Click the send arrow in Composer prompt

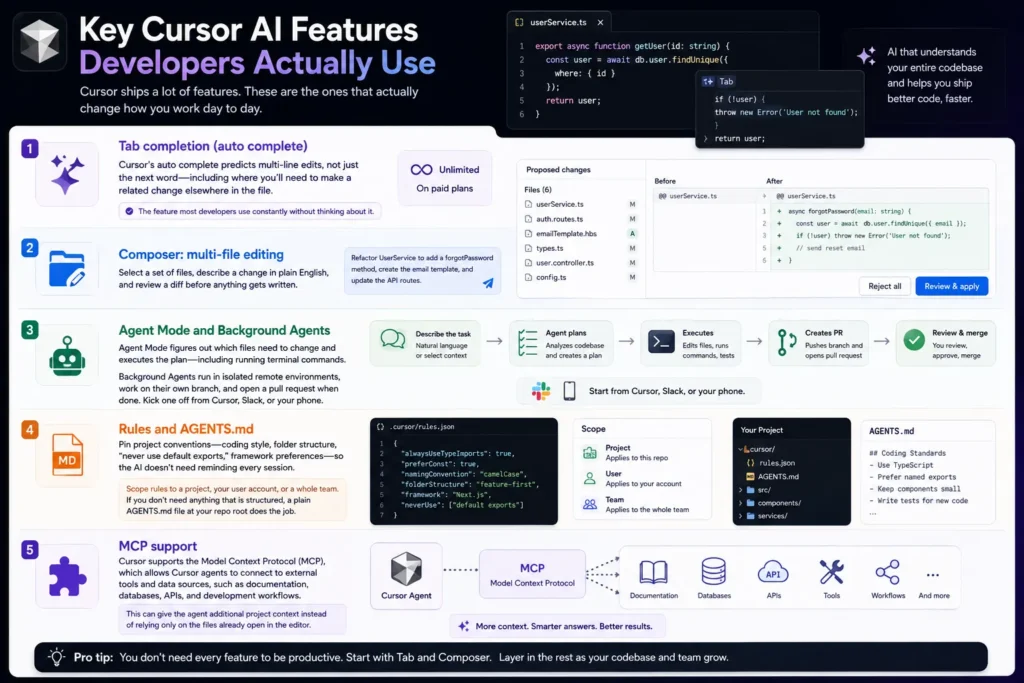(x=488, y=283)
